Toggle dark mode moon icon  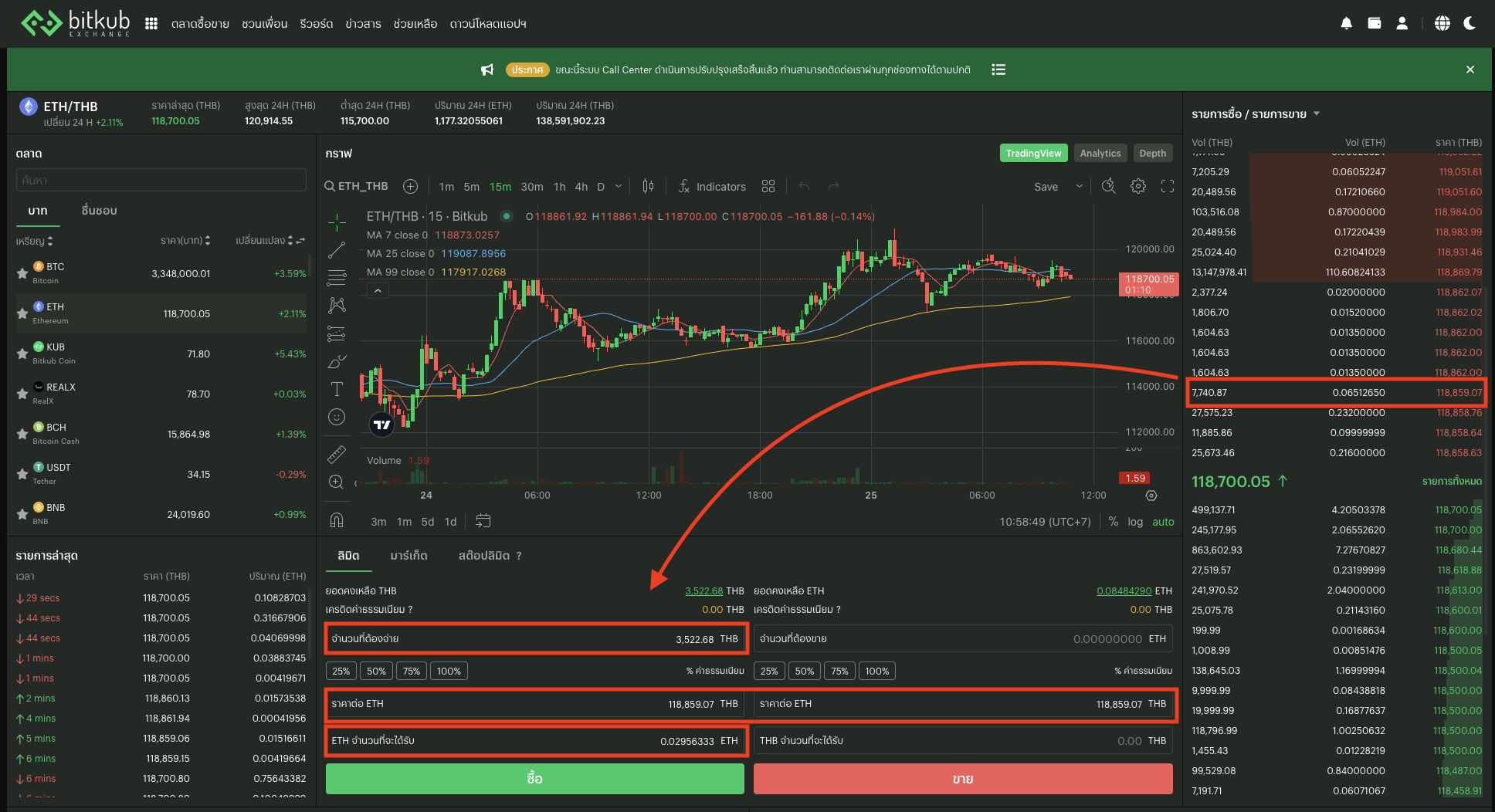tap(1470, 24)
